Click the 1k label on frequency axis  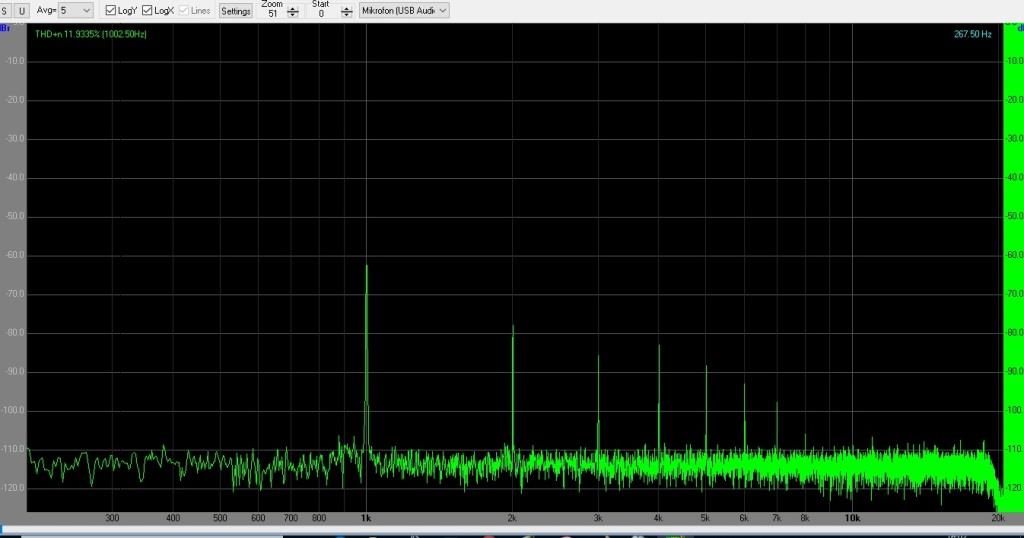tap(366, 518)
